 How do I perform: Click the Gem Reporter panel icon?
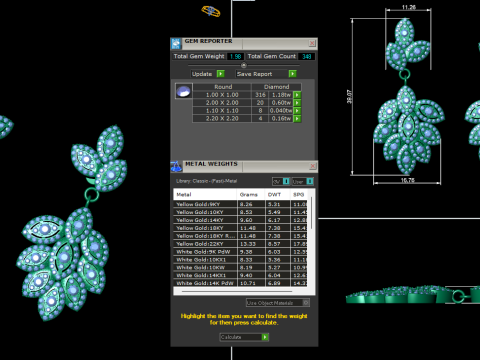[176, 43]
